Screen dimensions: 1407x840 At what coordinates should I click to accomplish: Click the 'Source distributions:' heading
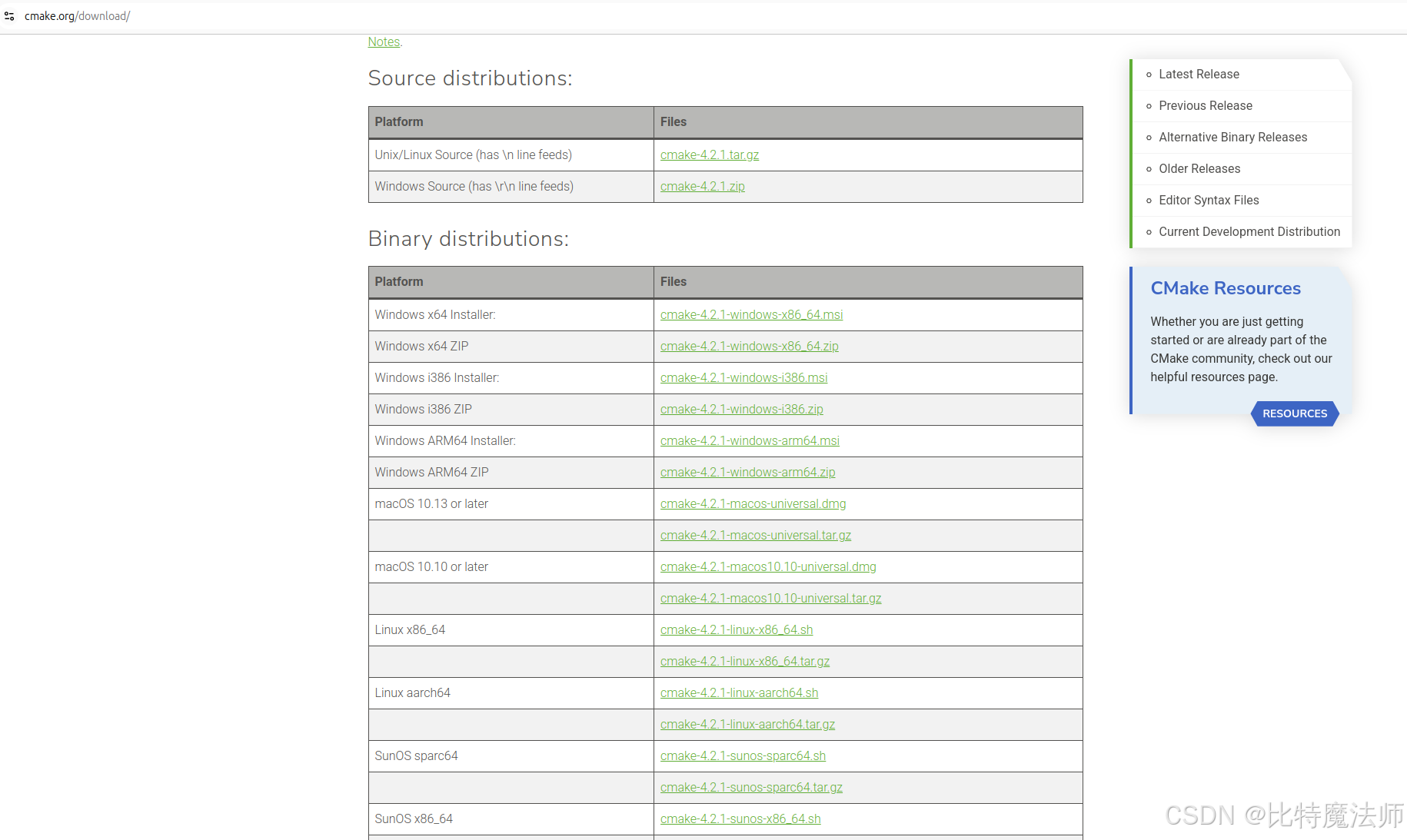coord(470,78)
